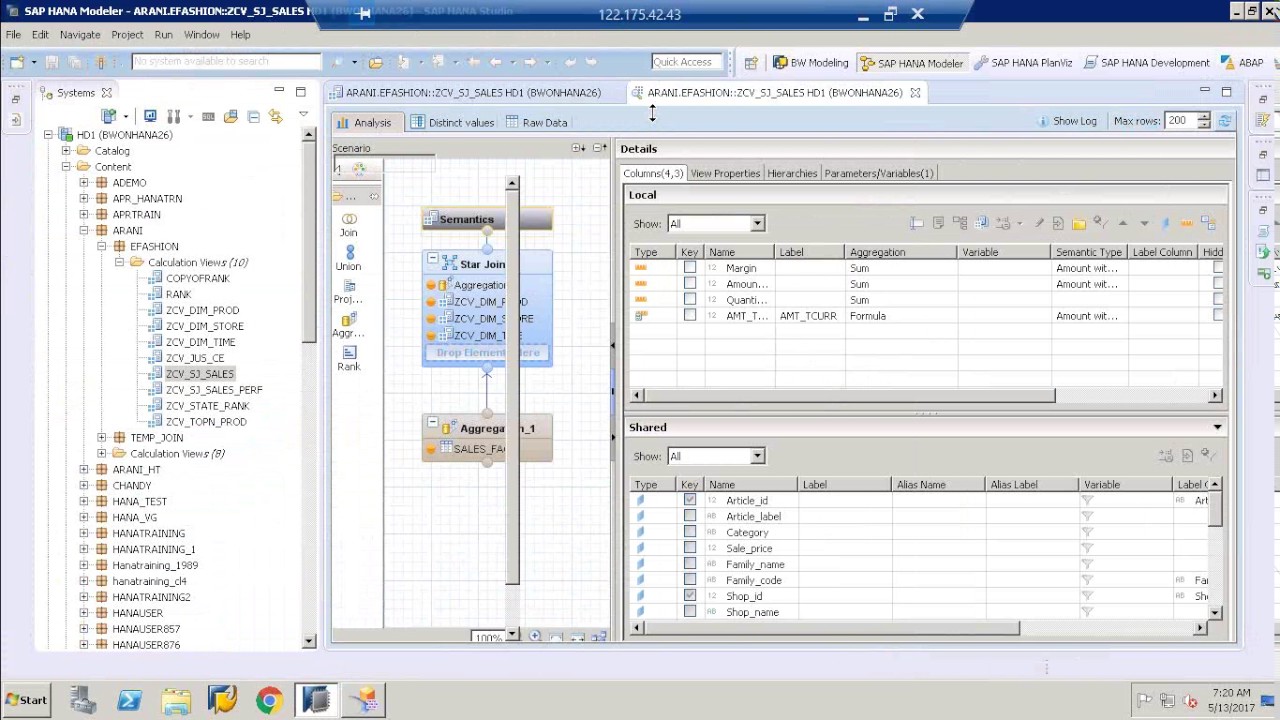This screenshot has height=720, width=1280.
Task: Open the Project menu
Action: (x=127, y=34)
